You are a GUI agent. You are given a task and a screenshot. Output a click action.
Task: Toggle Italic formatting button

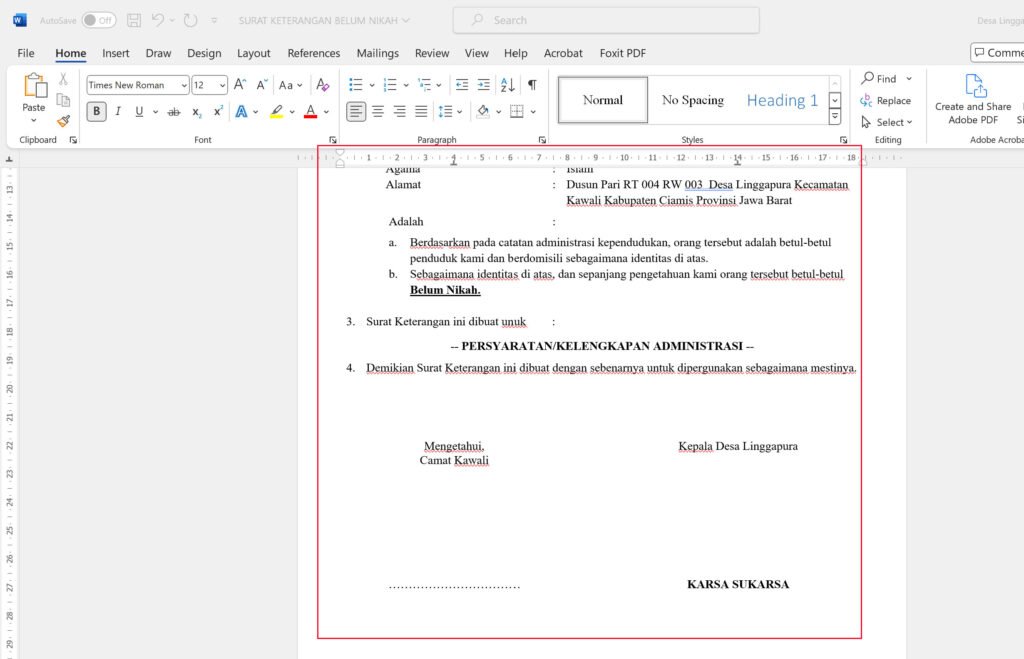point(118,111)
